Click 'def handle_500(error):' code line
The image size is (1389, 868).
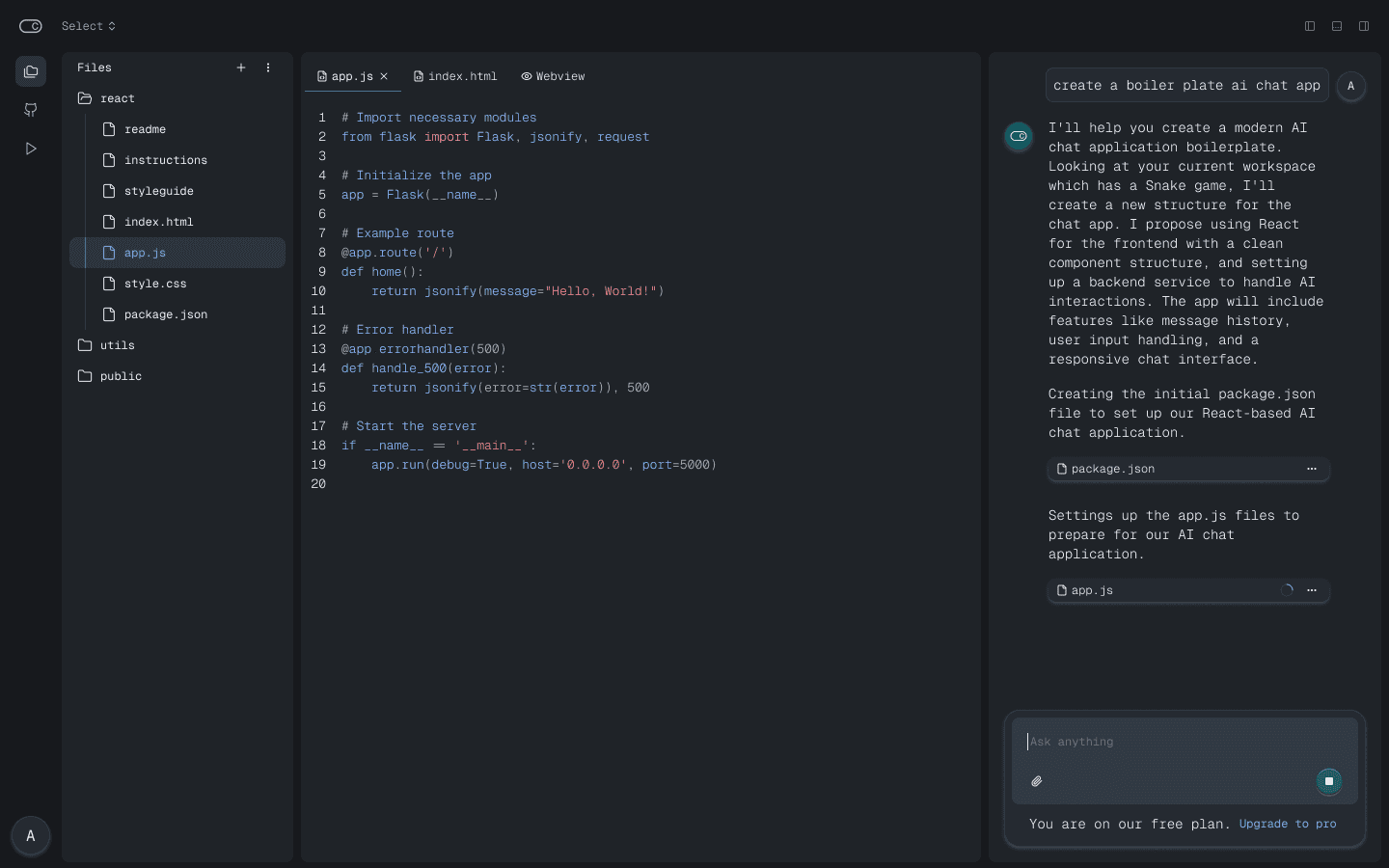pos(423,368)
